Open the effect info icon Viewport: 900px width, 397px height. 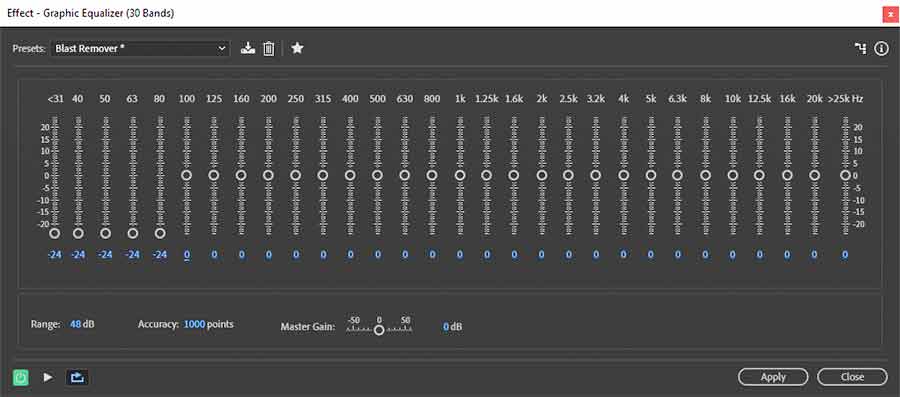click(881, 49)
